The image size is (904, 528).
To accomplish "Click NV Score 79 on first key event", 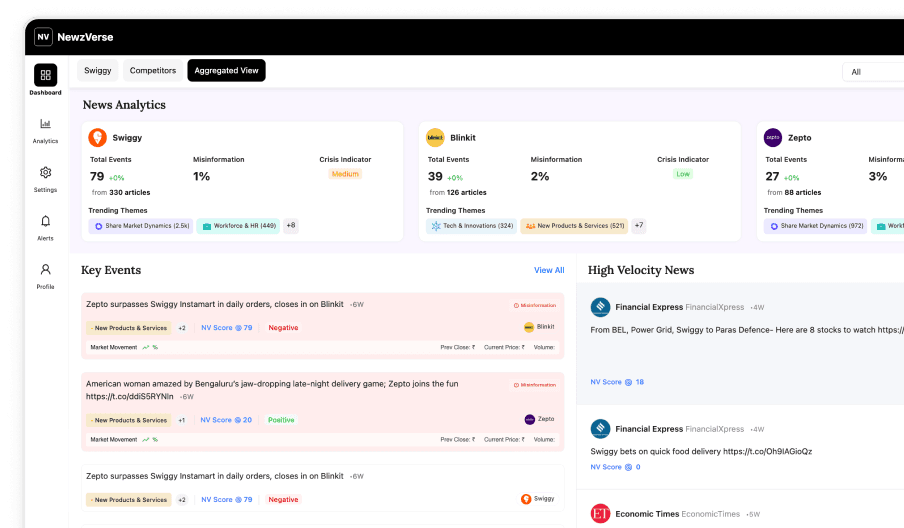I will (227, 328).
